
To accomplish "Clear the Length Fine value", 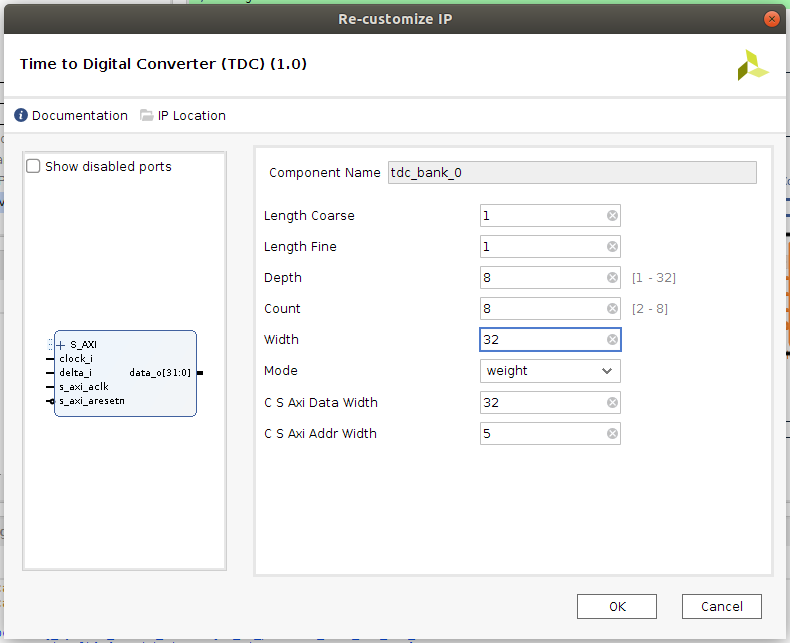I will (612, 247).
